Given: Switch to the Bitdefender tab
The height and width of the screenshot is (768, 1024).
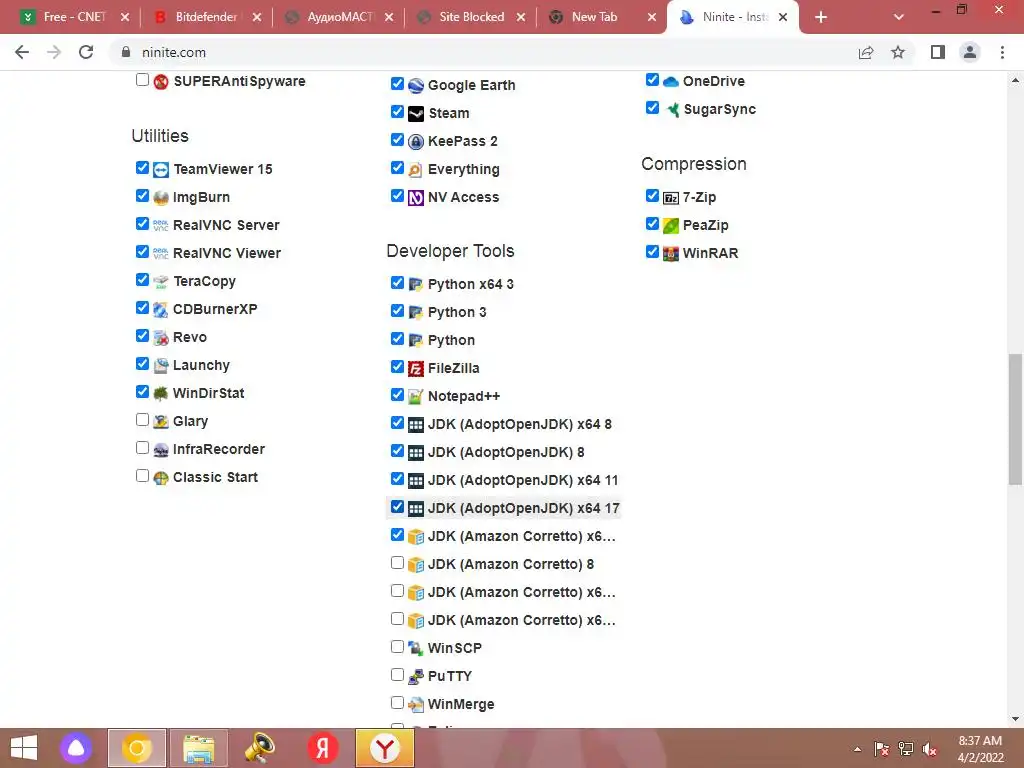Looking at the screenshot, I should click(x=206, y=17).
